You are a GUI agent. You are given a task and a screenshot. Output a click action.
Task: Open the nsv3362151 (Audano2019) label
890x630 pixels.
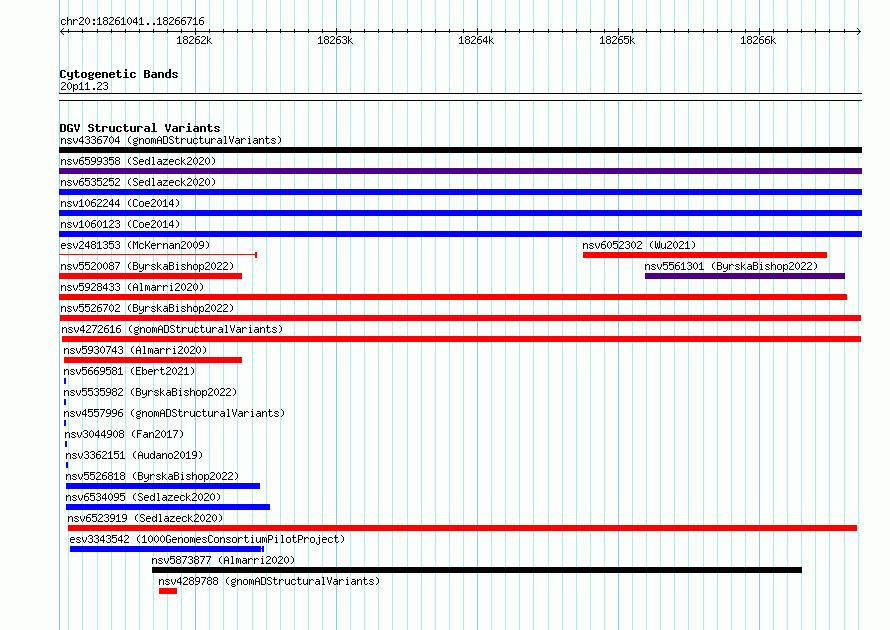click(x=134, y=455)
